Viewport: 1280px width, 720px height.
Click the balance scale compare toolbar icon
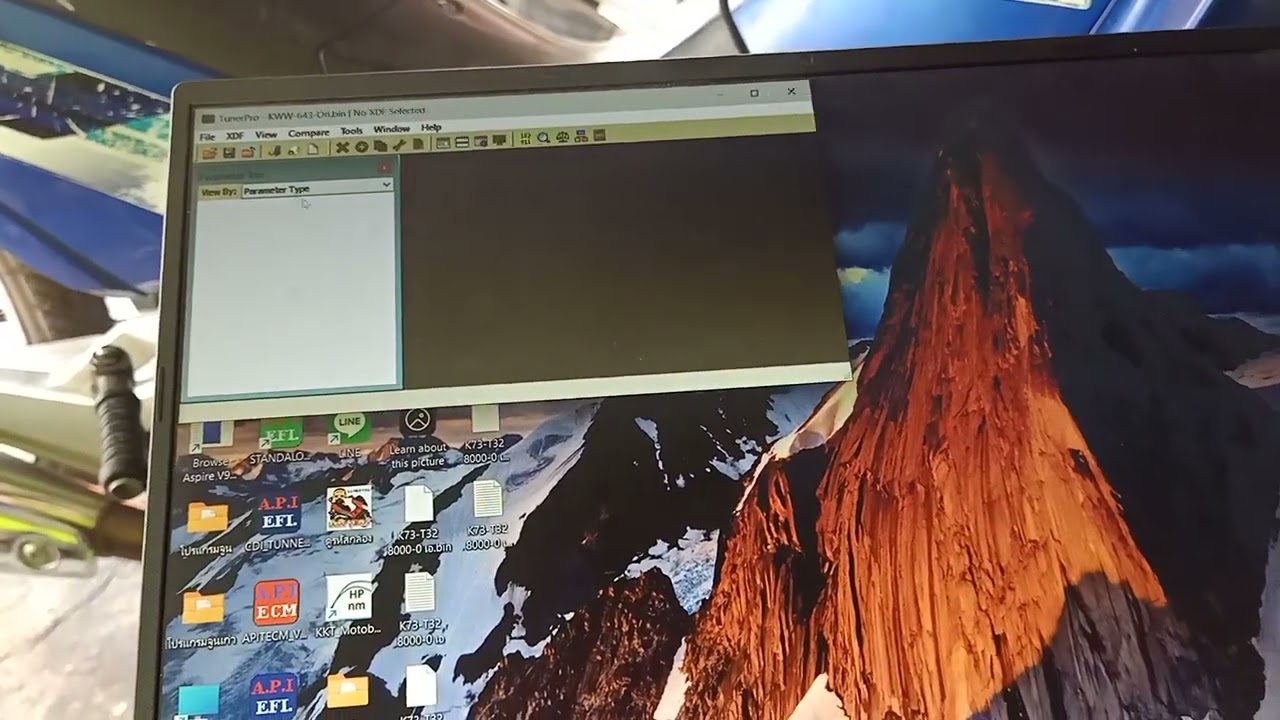tap(562, 137)
